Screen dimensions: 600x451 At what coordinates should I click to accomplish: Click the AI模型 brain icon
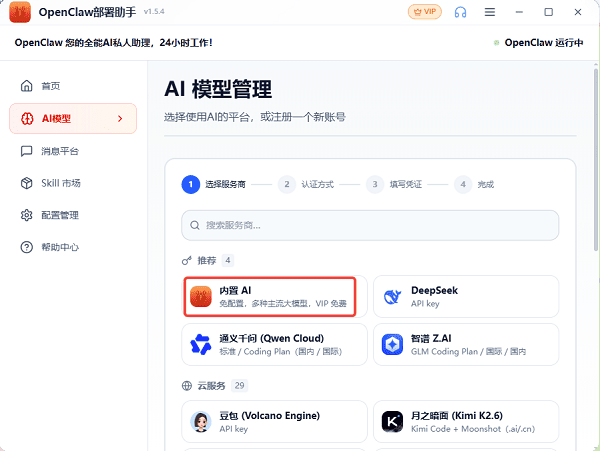27,119
